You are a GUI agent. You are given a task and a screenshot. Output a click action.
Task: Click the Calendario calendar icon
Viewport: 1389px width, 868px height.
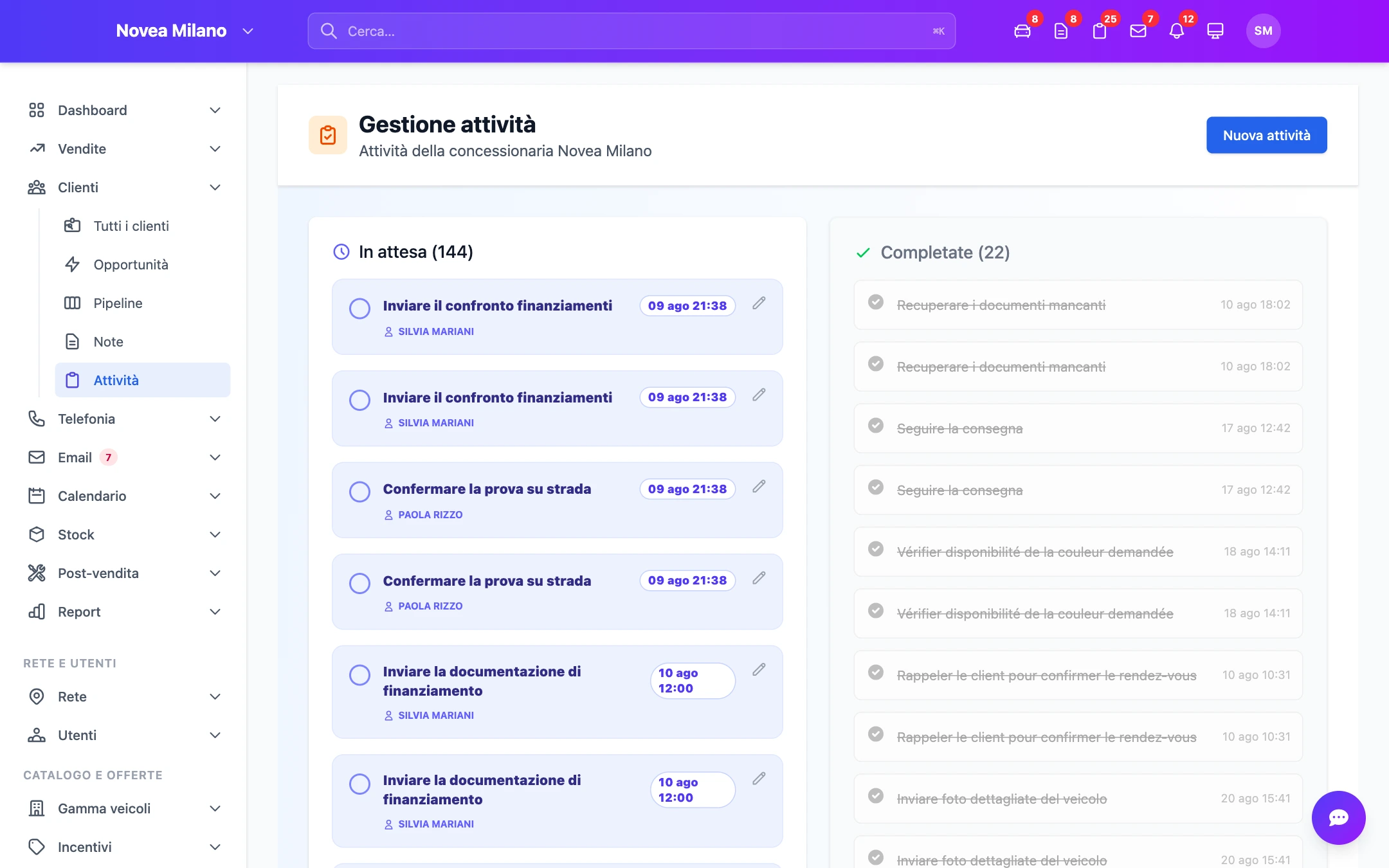coord(37,496)
